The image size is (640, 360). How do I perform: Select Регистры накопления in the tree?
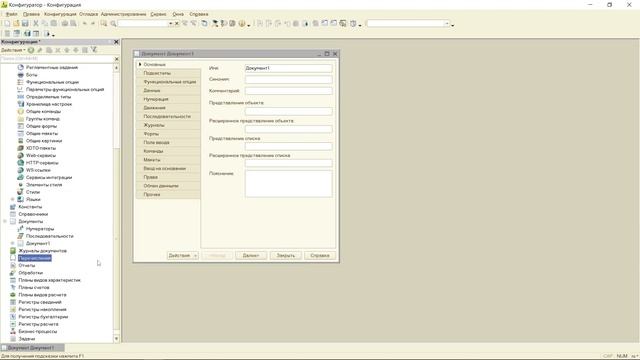click(x=42, y=310)
